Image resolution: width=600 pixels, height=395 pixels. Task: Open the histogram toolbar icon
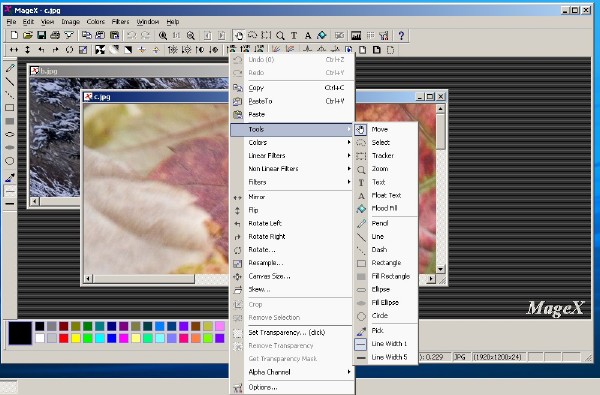coord(356,36)
